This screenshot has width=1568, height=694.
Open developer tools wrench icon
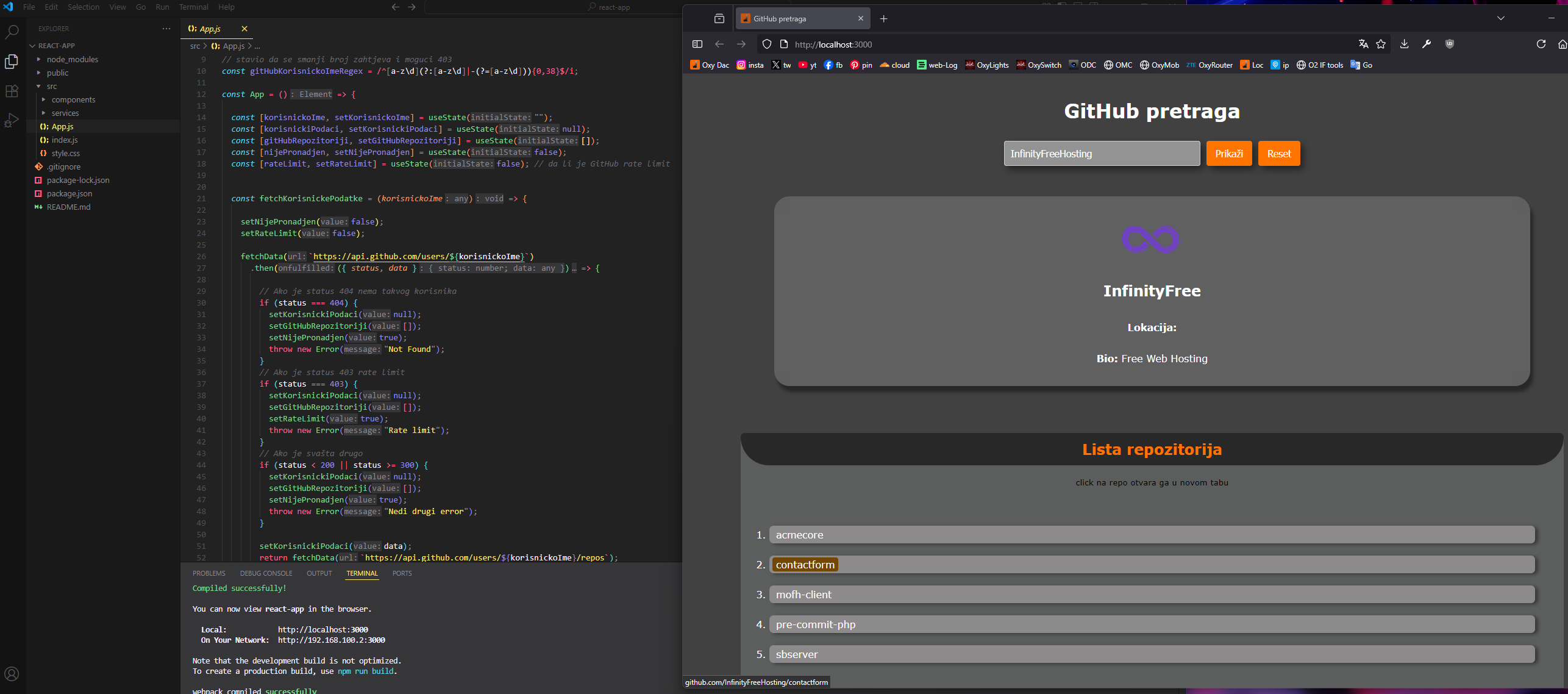tap(1427, 44)
